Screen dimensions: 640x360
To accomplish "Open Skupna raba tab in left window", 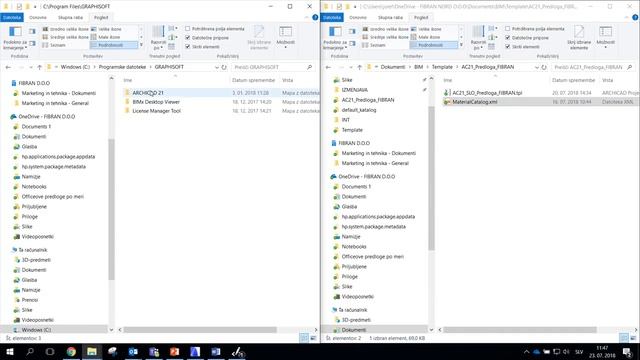I will [x=70, y=18].
